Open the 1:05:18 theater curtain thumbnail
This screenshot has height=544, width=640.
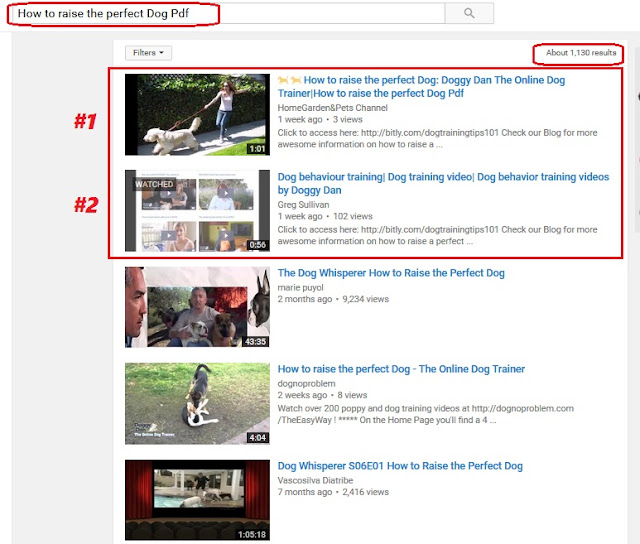point(197,500)
